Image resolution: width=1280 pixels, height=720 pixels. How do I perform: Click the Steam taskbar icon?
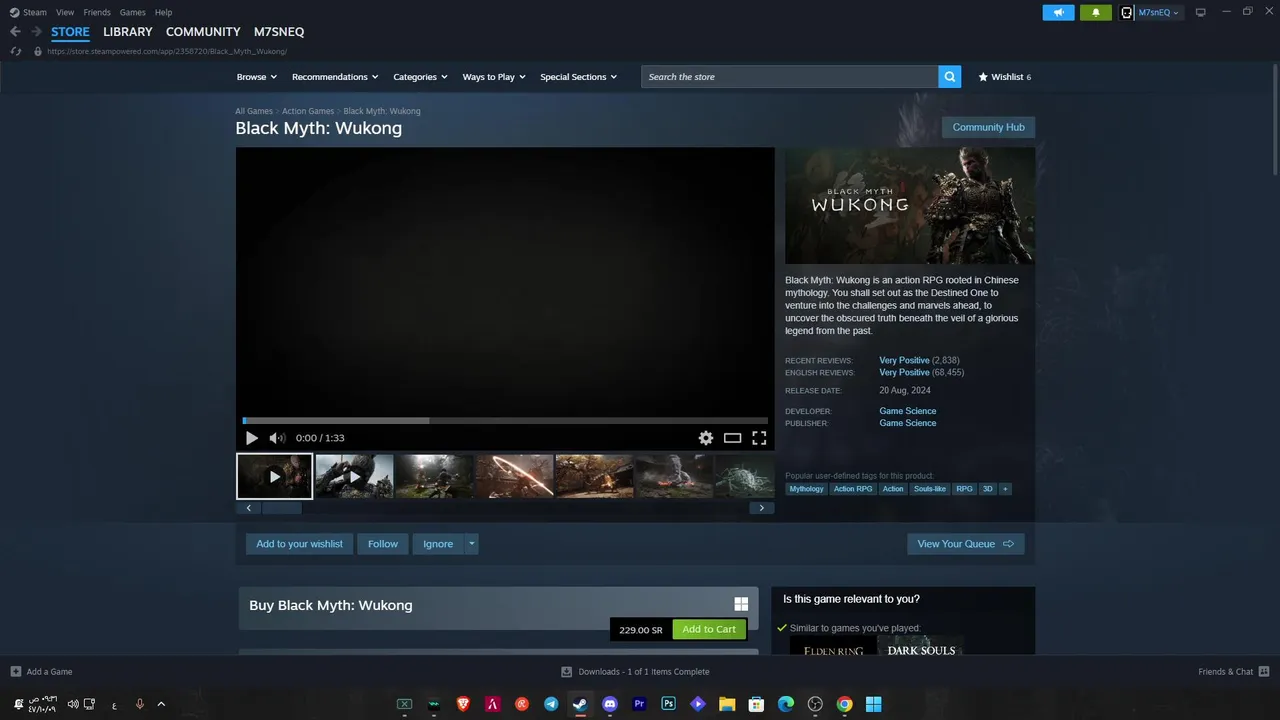(580, 704)
